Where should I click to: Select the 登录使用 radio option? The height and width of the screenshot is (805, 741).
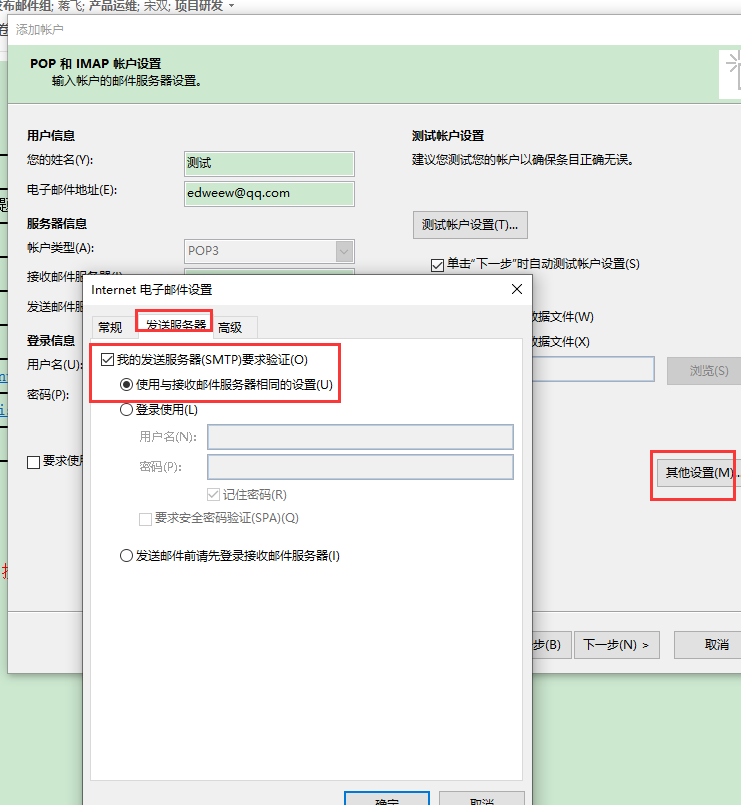point(126,410)
